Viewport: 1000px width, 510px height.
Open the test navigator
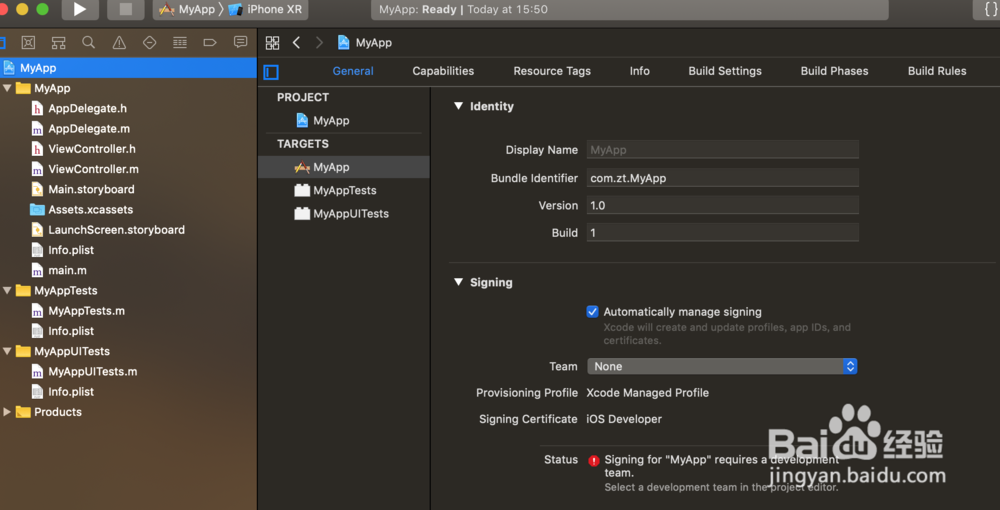(x=150, y=43)
